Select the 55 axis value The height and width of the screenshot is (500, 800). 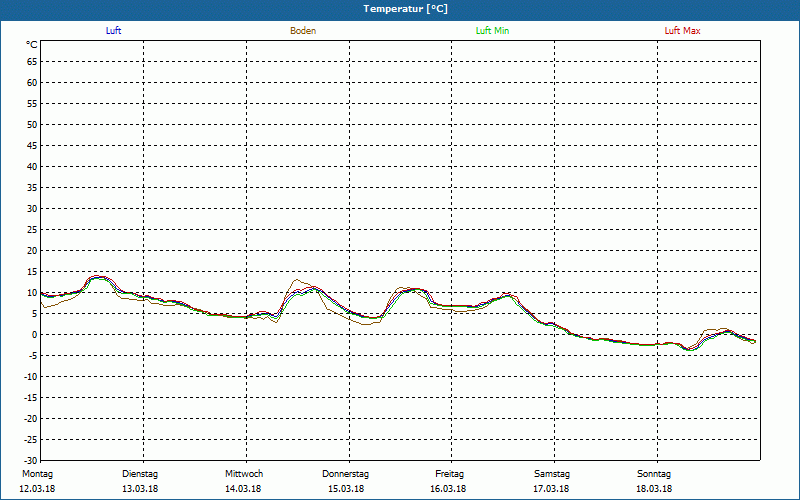click(32, 104)
